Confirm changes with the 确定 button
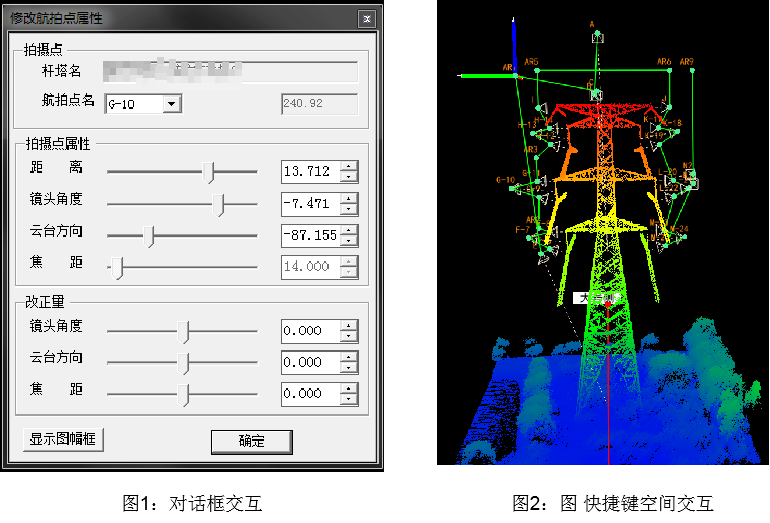This screenshot has height=523, width=770. tap(252, 441)
